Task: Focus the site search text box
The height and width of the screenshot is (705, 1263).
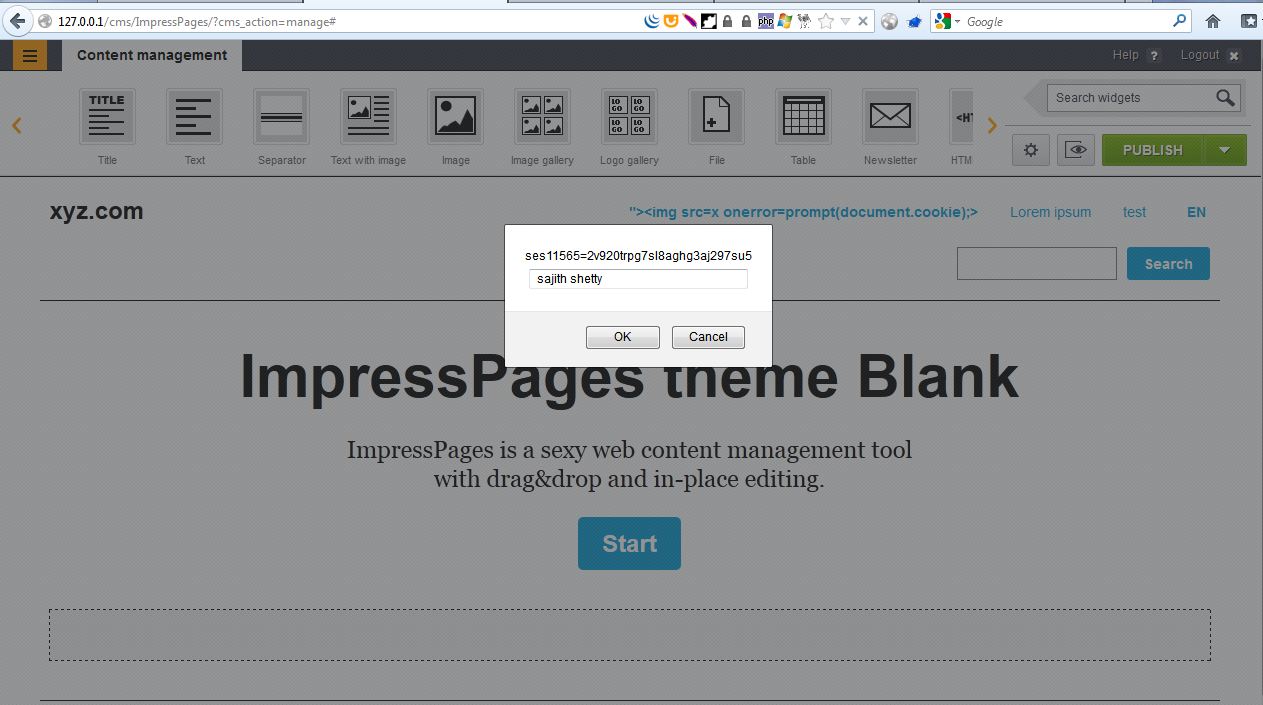Action: [1036, 263]
